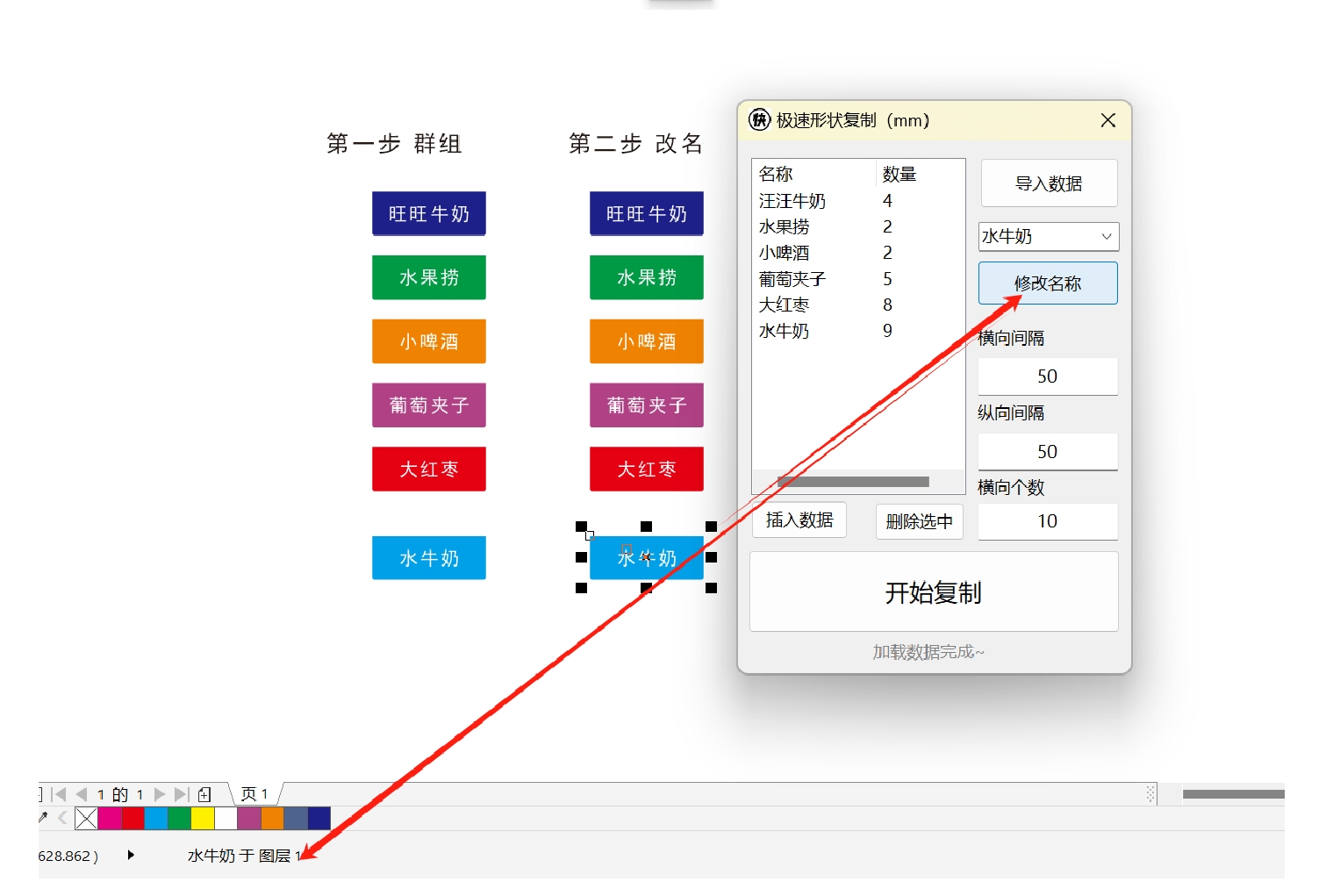Select 葡萄夹子 shape under 第二步 改名
This screenshot has height=896, width=1333.
click(647, 405)
